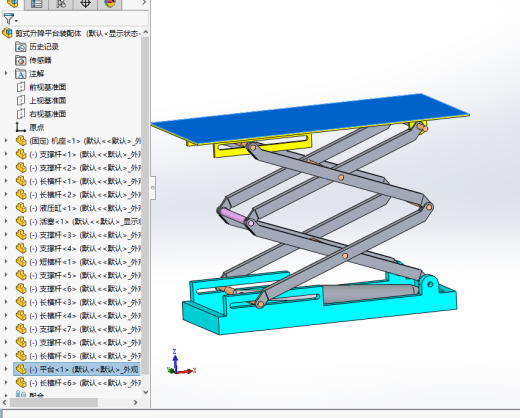Viewport: 520px width, 418px height.
Task: Click the part icon of 短横杆<1>
Action: [x=21, y=262]
